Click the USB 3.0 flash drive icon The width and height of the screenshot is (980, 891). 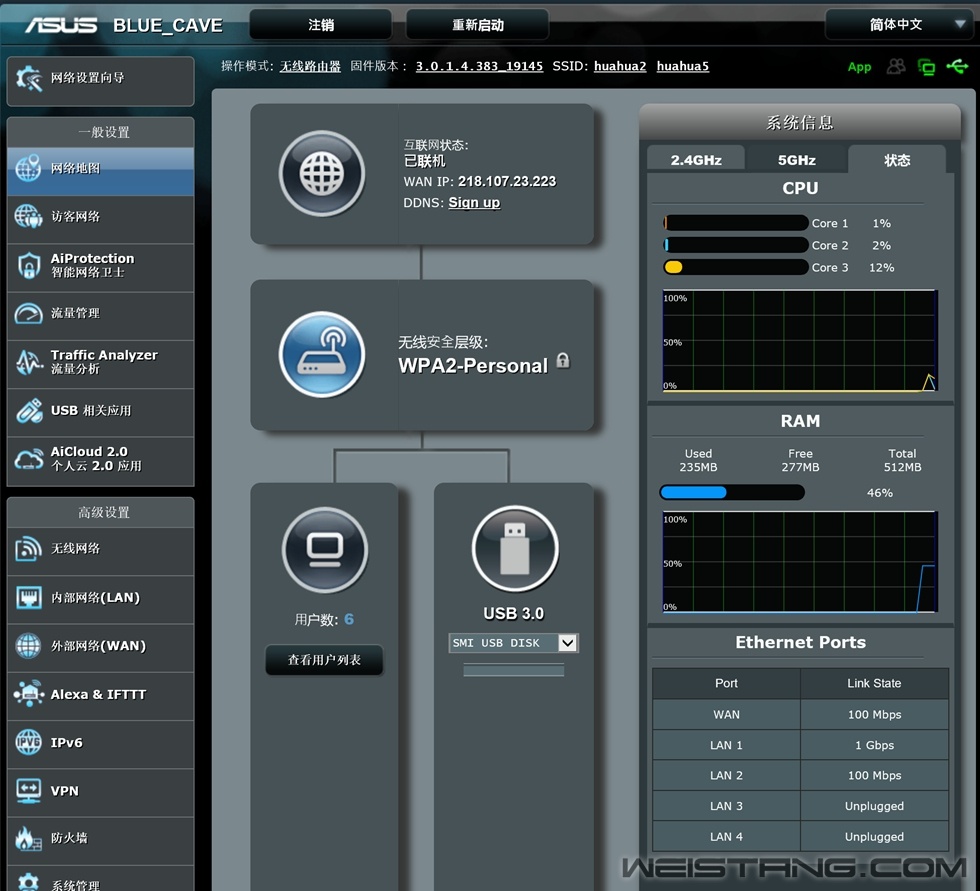point(514,549)
